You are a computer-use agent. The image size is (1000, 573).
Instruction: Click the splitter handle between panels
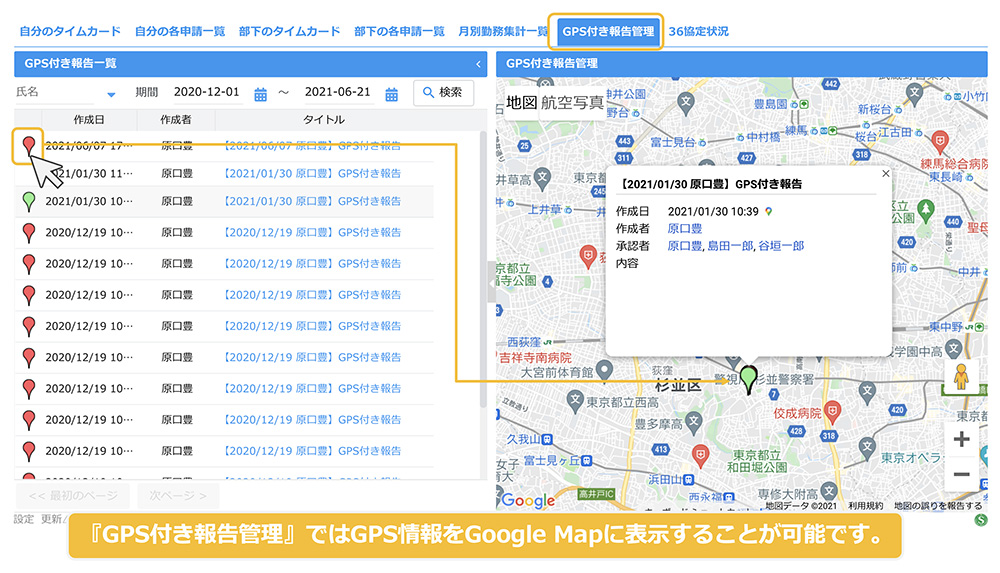point(492,281)
